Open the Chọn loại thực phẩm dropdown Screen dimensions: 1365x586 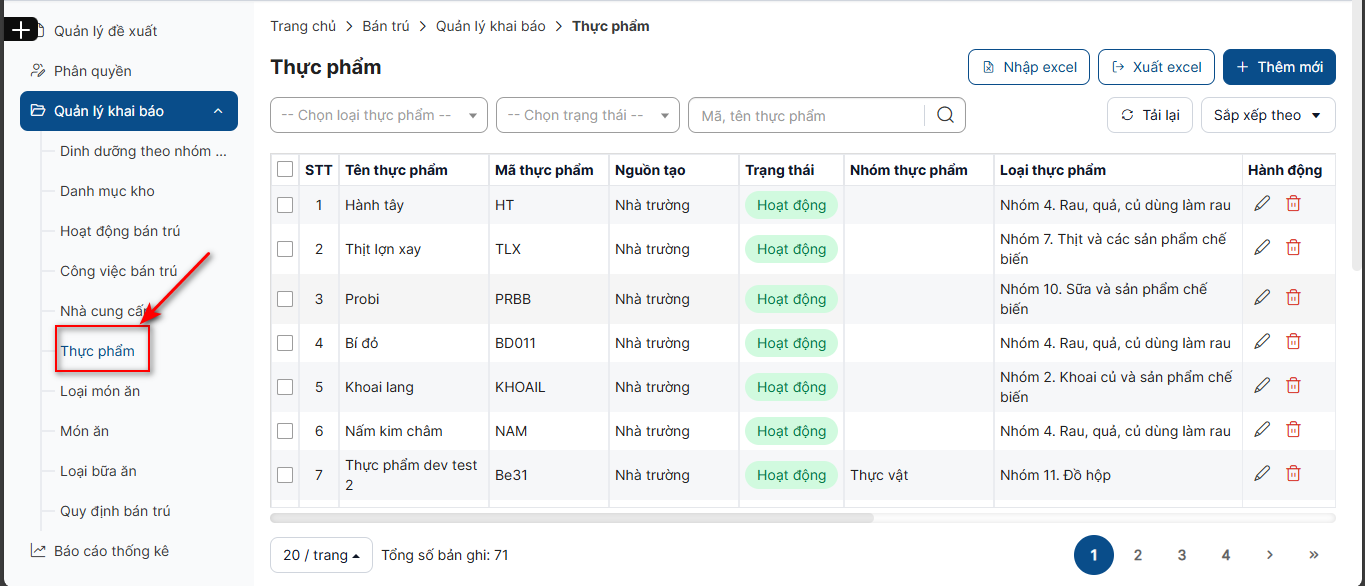(x=379, y=115)
